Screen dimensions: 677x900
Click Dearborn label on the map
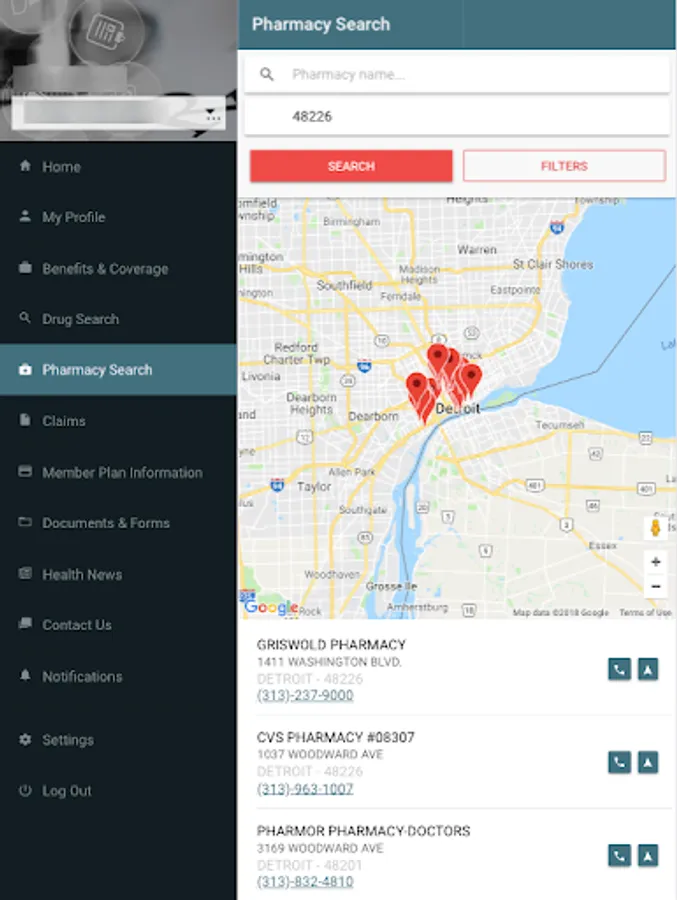coord(373,416)
